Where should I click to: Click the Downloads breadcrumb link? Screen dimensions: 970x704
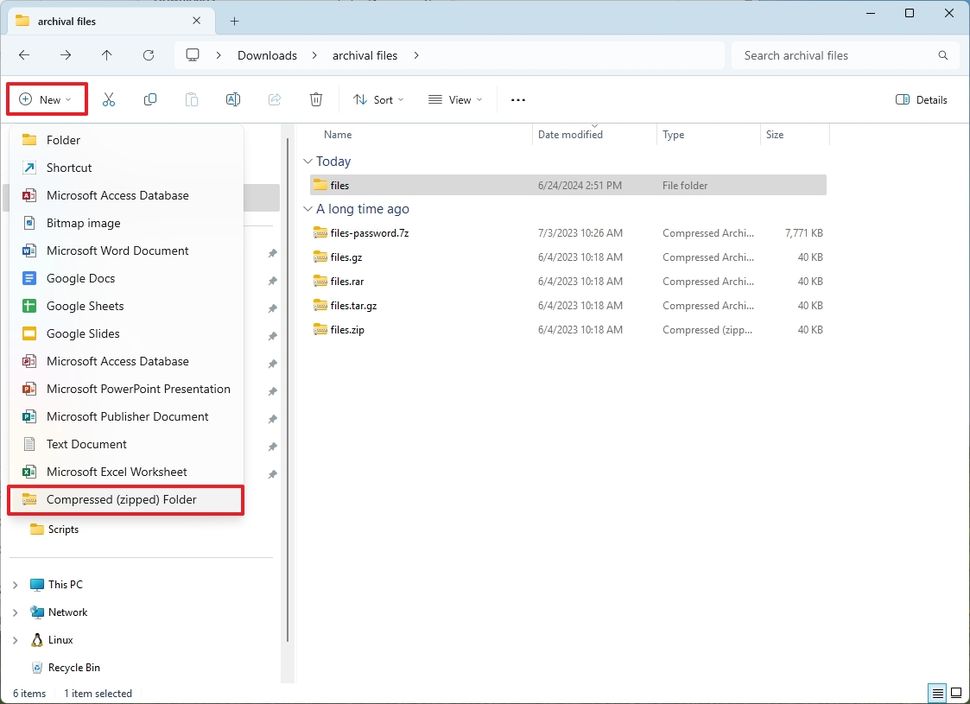pos(267,55)
